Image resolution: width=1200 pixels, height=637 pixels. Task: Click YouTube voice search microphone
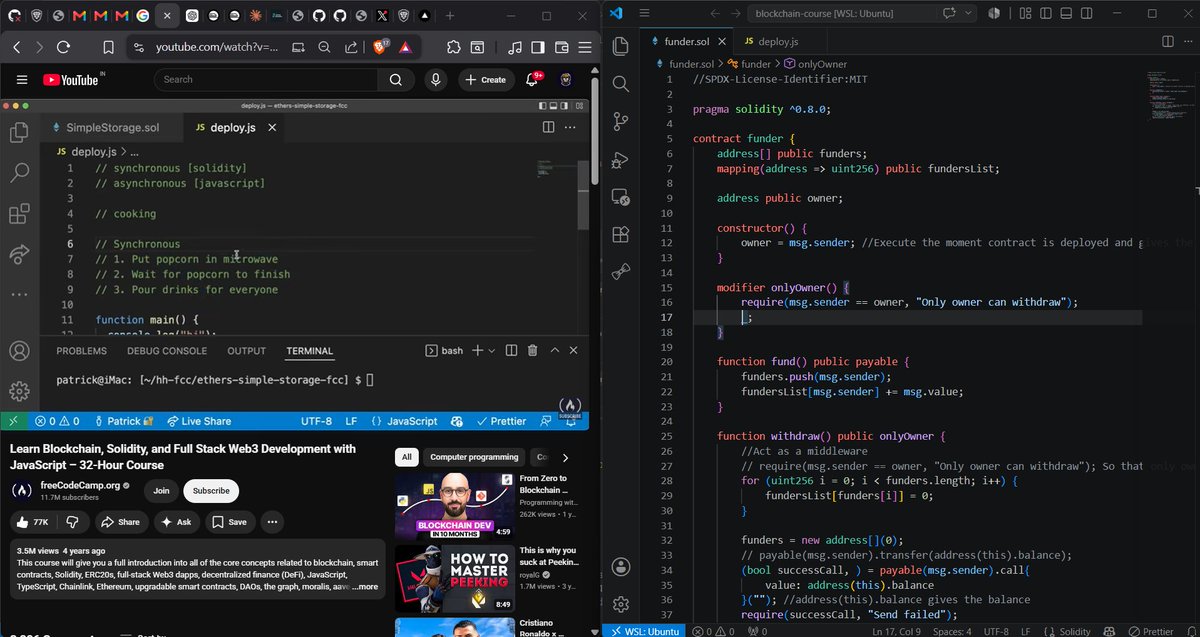(x=435, y=80)
